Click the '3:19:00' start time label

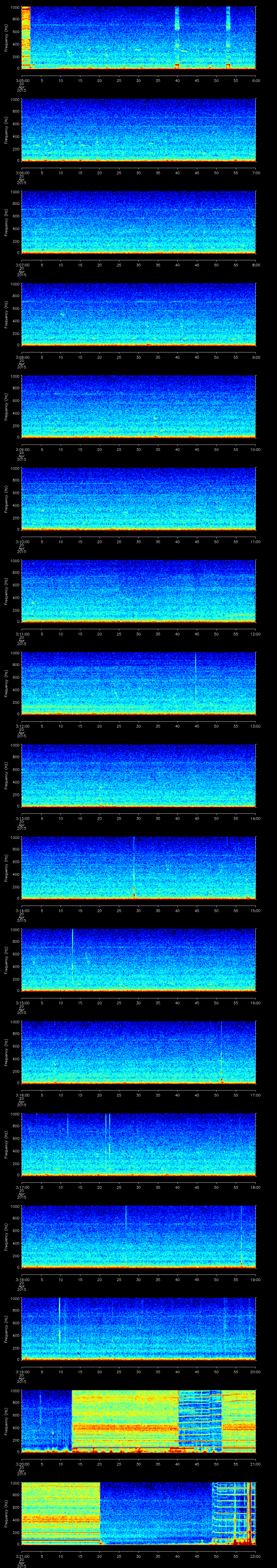pyautogui.click(x=21, y=1371)
